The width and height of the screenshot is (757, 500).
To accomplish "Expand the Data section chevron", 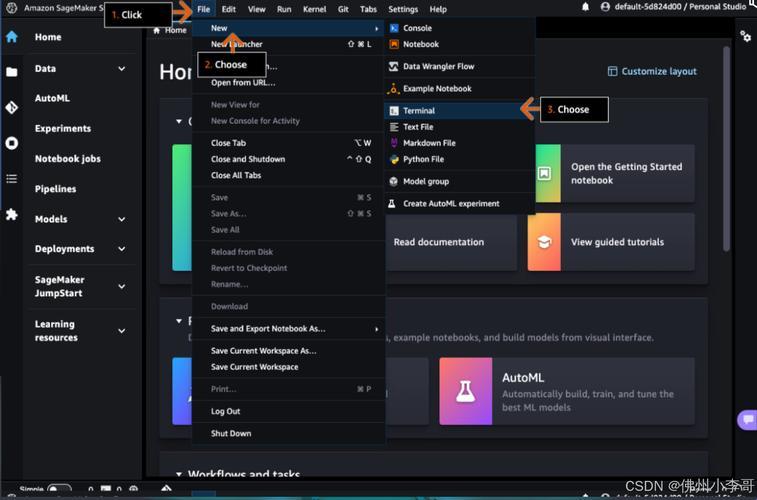I will click(122, 69).
